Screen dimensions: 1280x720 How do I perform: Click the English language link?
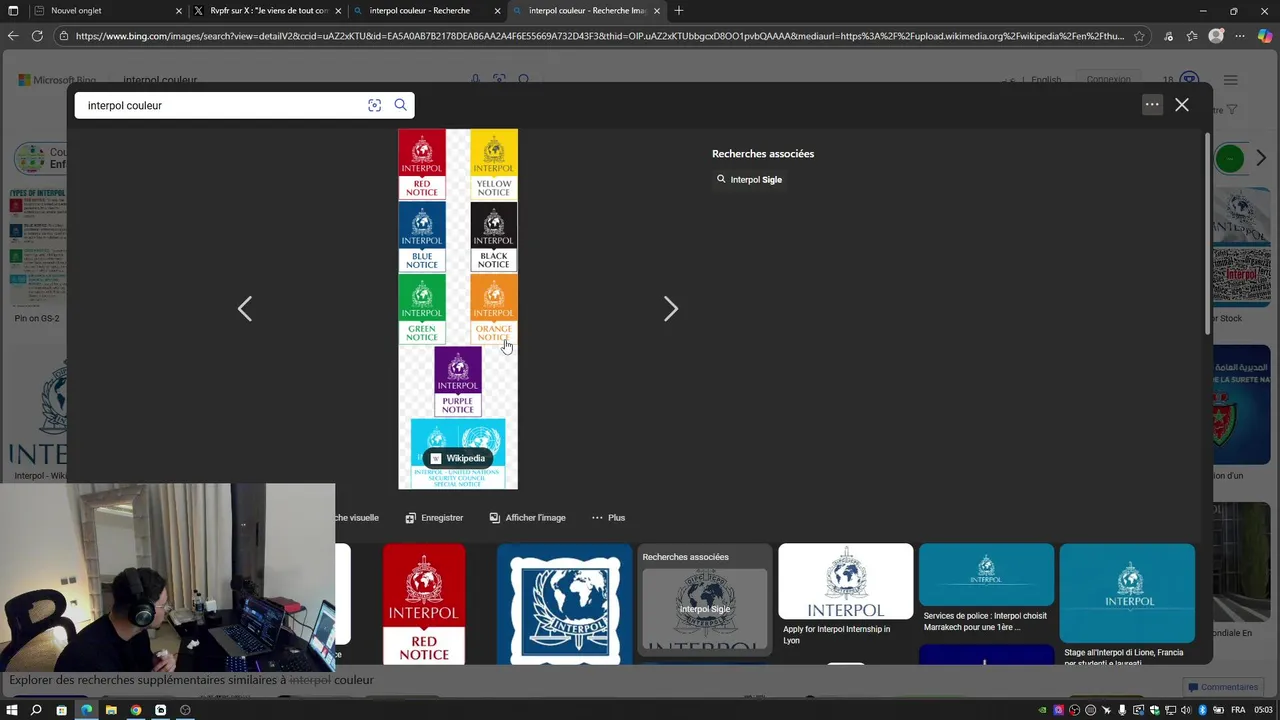[1046, 80]
